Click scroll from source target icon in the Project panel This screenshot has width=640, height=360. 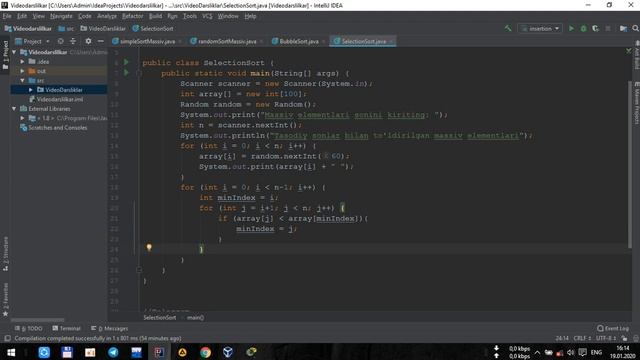pyautogui.click(x=60, y=41)
